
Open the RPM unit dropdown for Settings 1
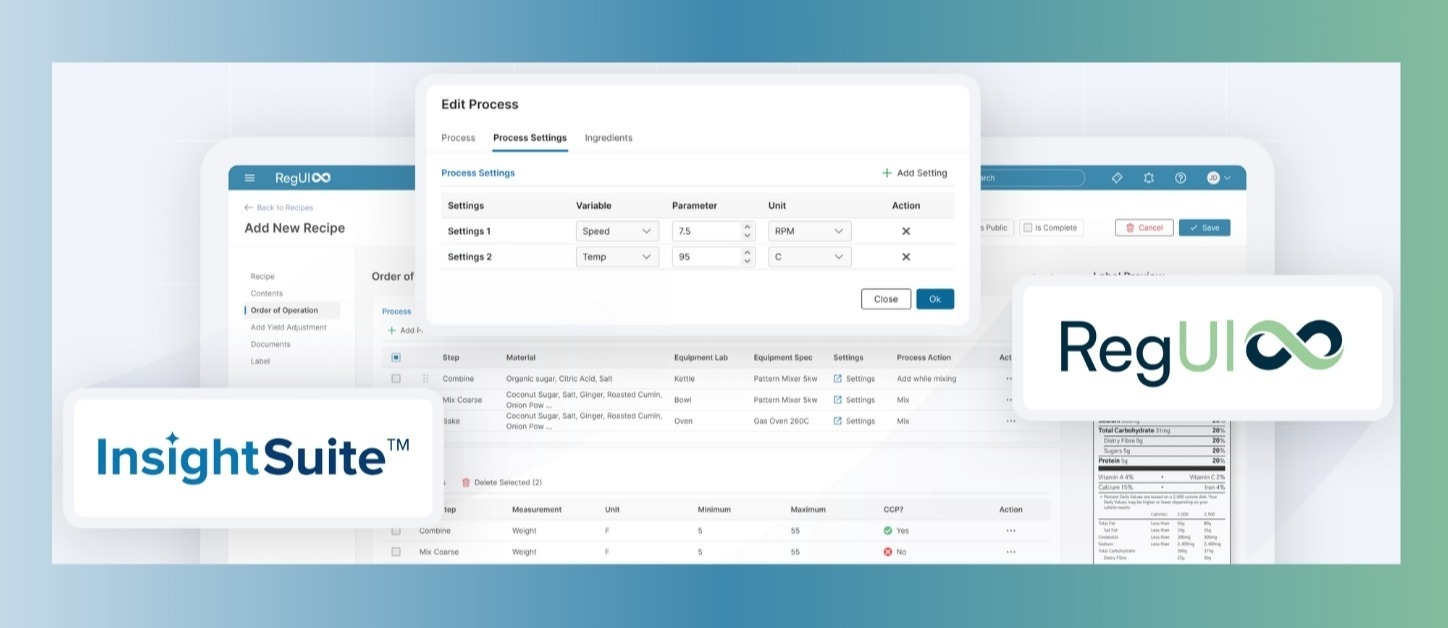point(810,231)
